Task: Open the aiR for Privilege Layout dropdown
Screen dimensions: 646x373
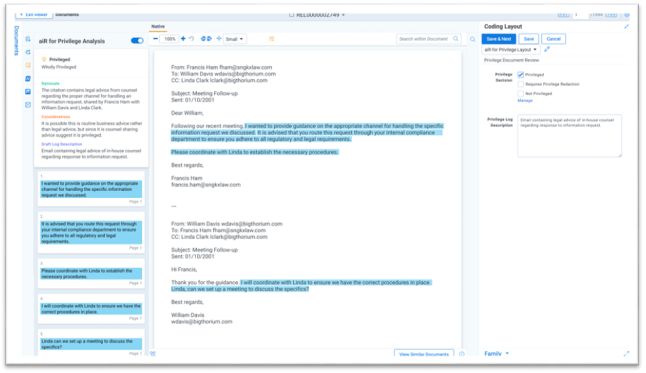Action: tap(510, 49)
